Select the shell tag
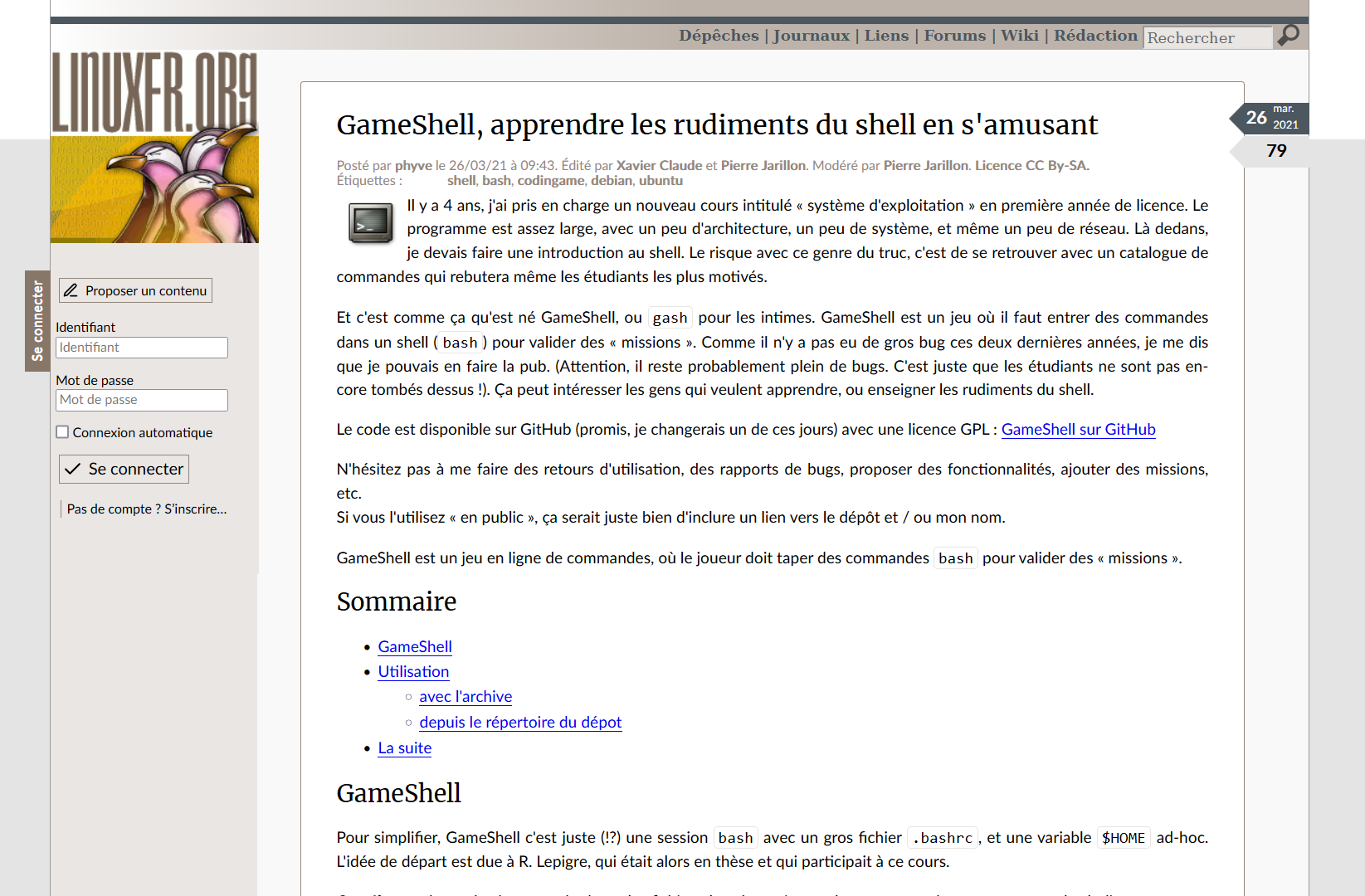This screenshot has width=1365, height=896. click(461, 180)
